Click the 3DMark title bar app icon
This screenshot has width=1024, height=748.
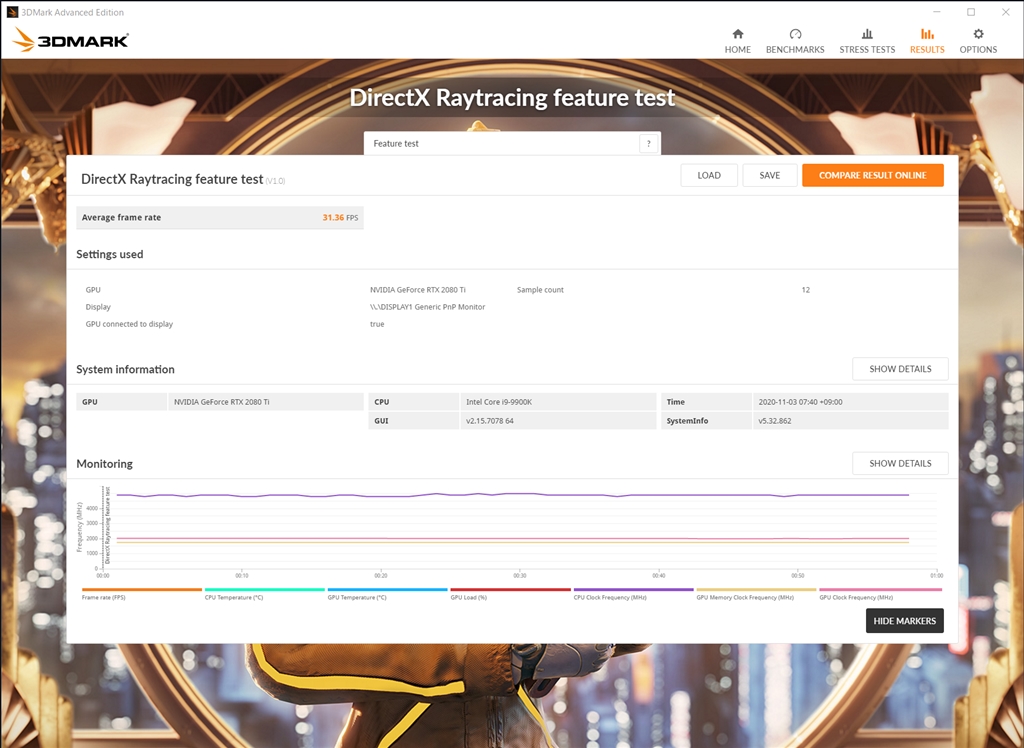pyautogui.click(x=12, y=12)
